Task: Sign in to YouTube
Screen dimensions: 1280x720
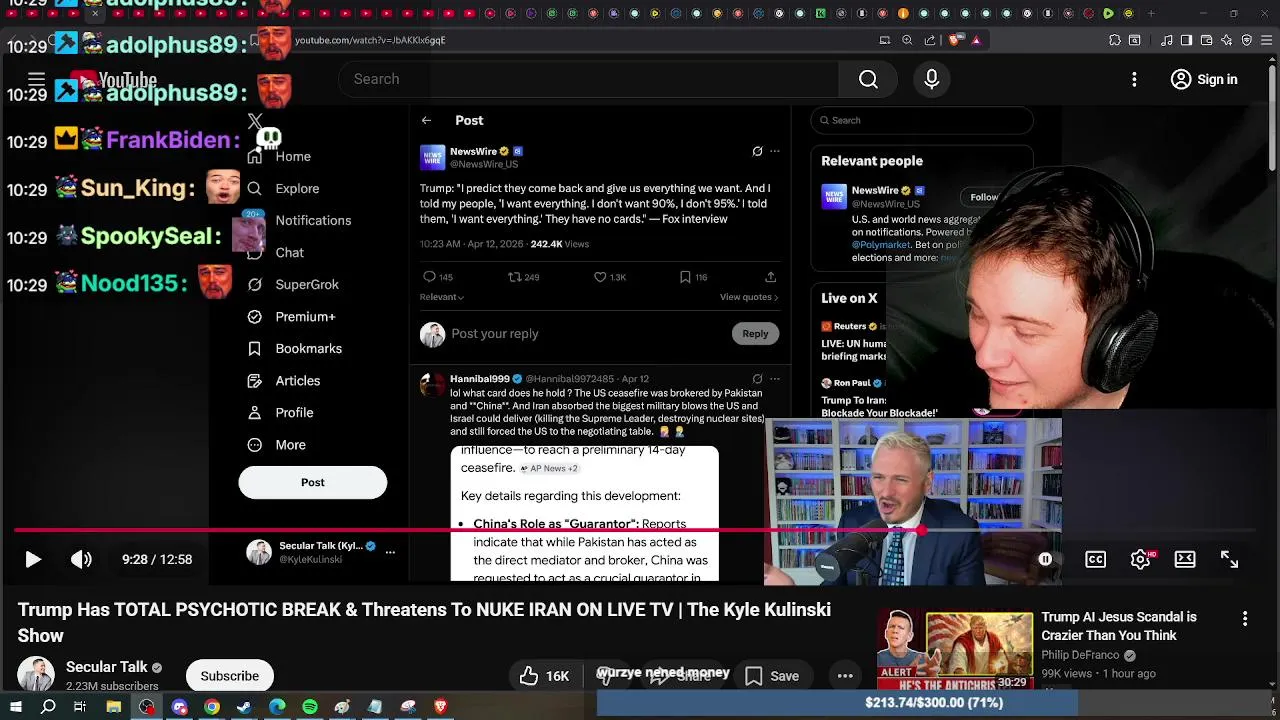Action: tap(1204, 79)
